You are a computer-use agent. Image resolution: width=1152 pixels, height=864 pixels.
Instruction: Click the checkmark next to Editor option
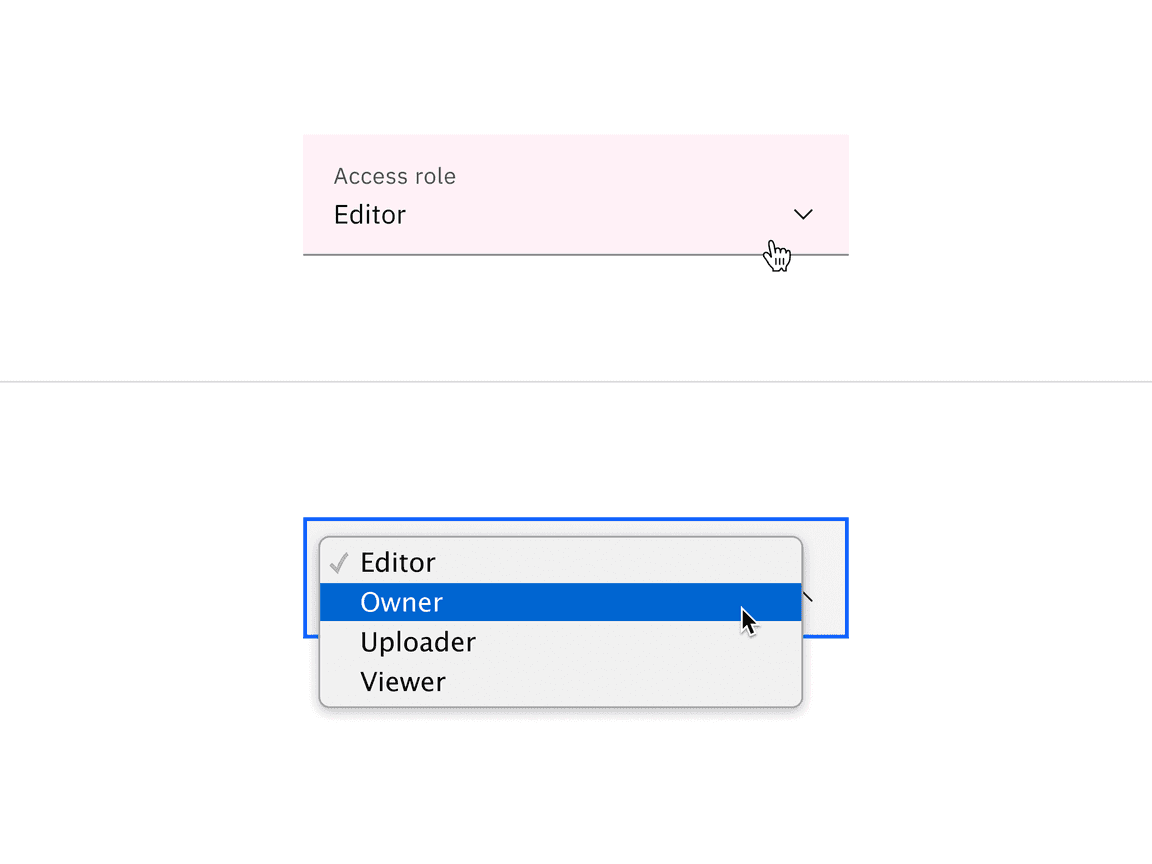(339, 562)
